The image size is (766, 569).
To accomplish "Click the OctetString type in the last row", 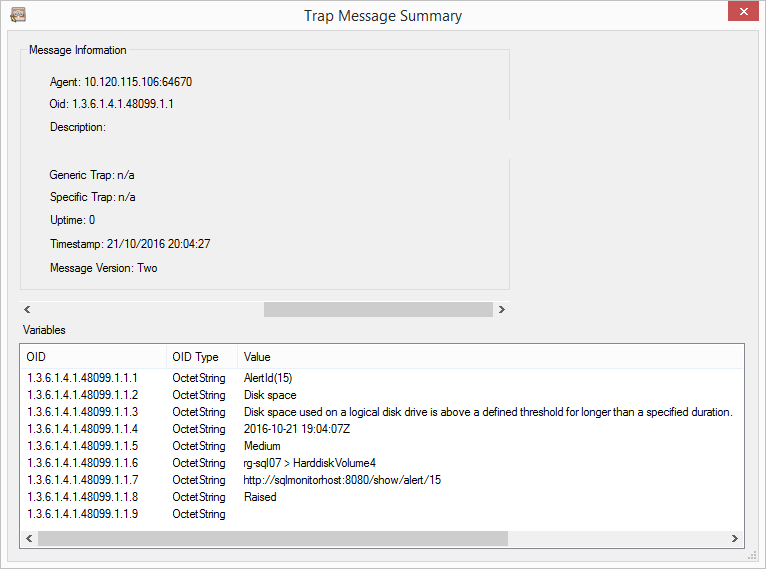I will coord(199,514).
